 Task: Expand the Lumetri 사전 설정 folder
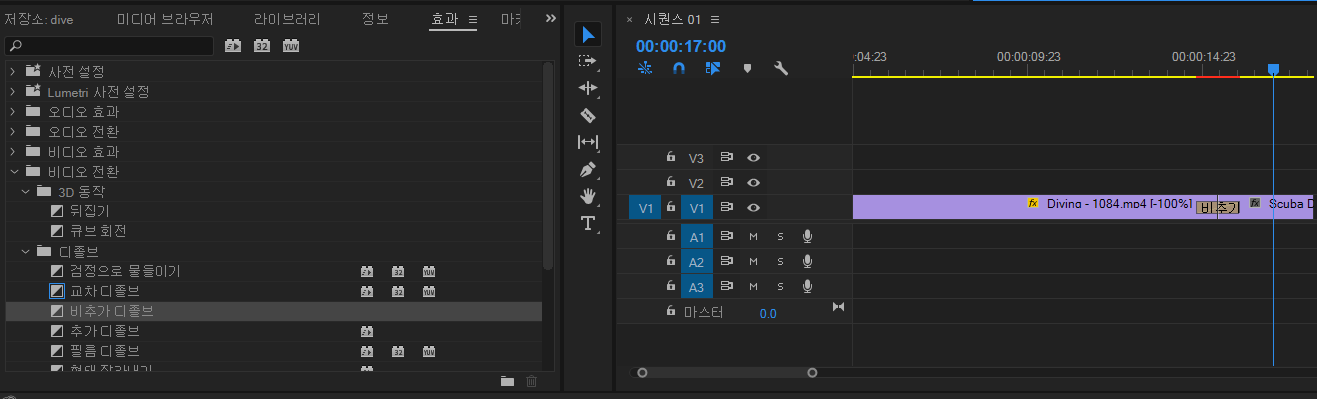(12, 91)
